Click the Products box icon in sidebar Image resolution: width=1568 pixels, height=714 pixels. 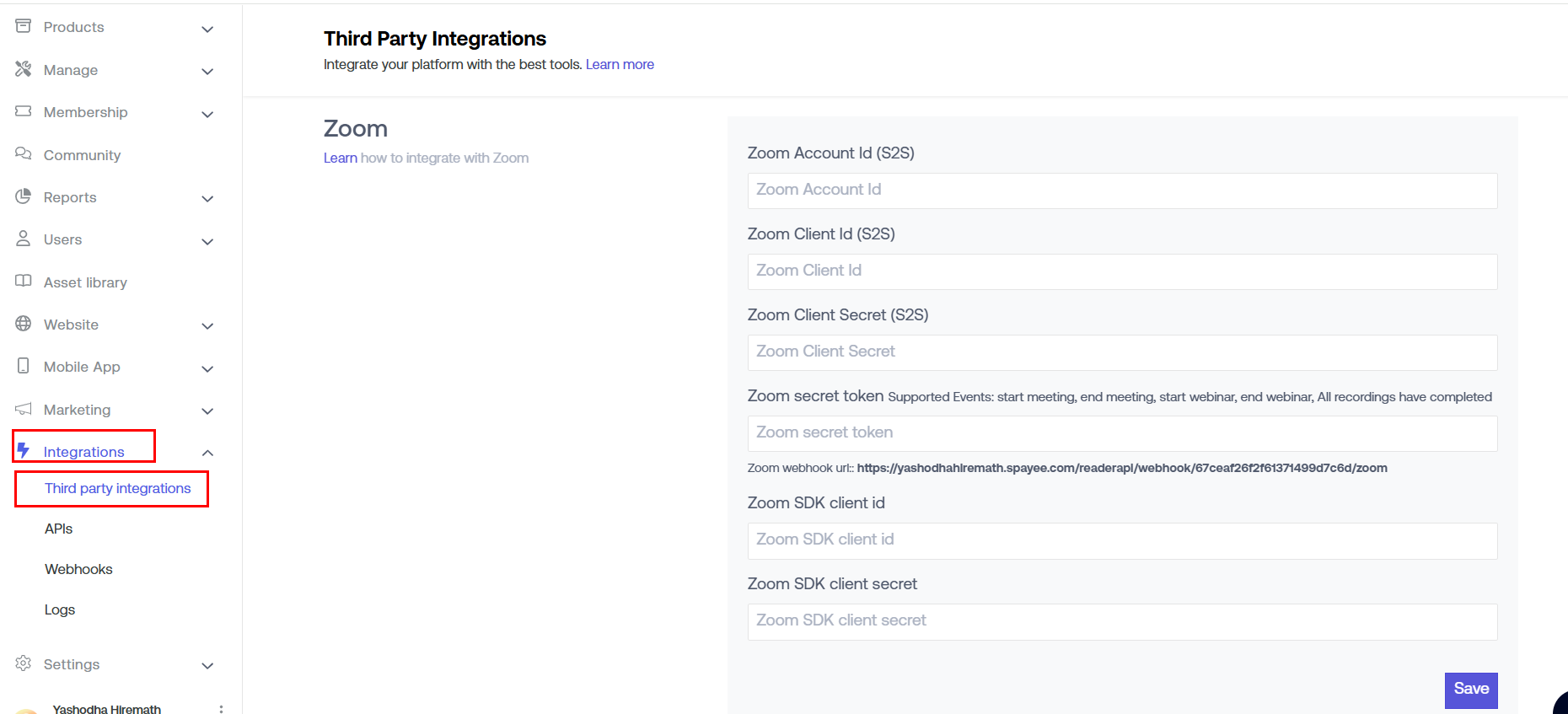(x=24, y=27)
